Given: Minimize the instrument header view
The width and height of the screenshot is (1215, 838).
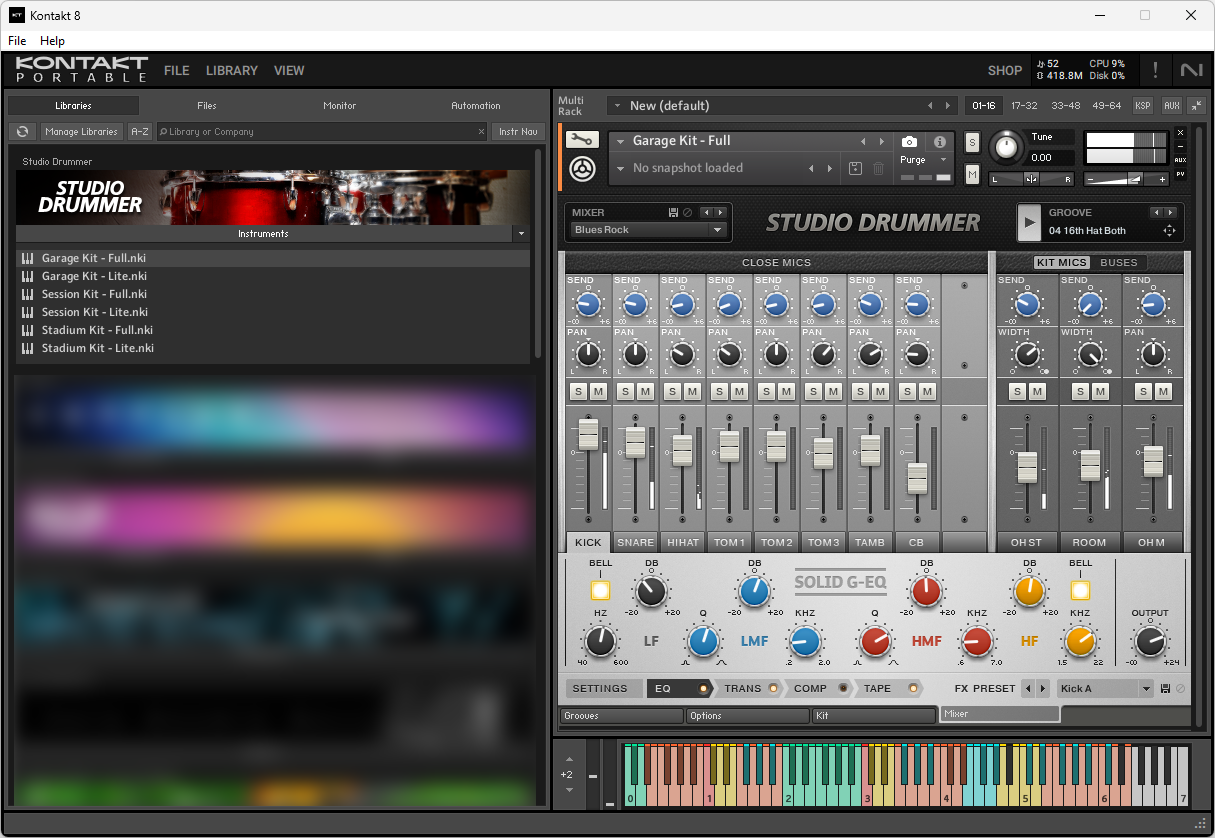Looking at the screenshot, I should 1180,146.
